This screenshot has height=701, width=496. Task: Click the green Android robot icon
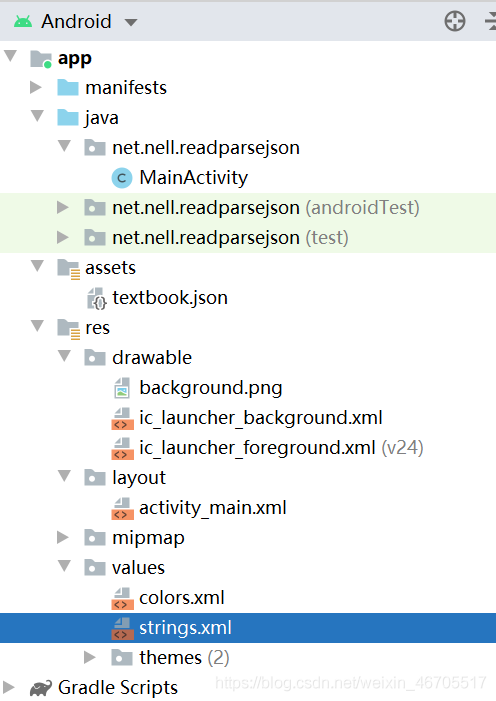coord(23,21)
